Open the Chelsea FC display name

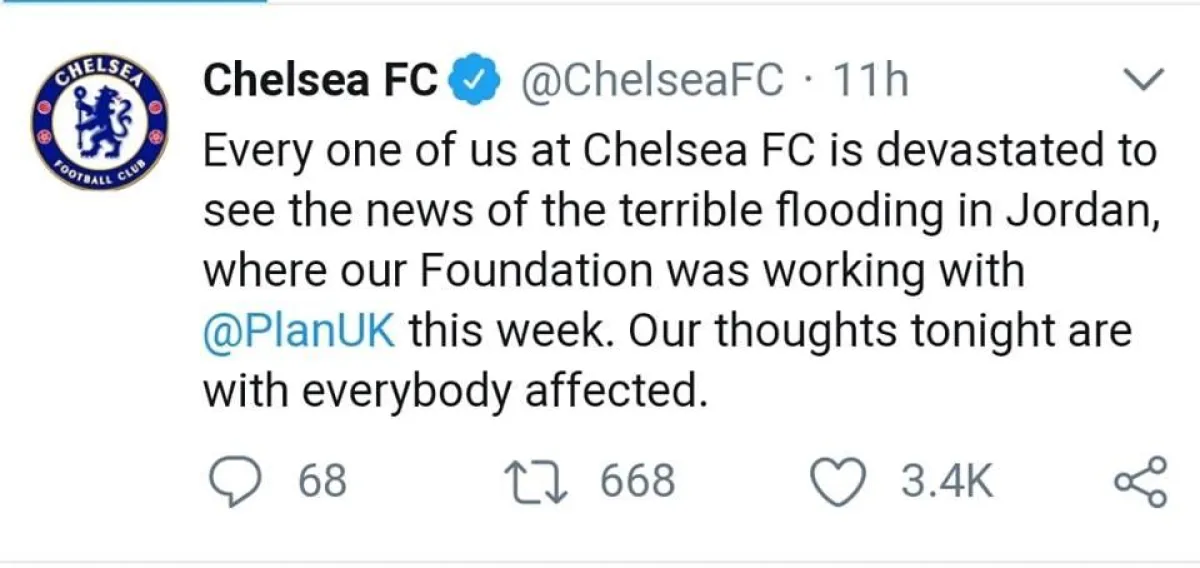[x=320, y=81]
